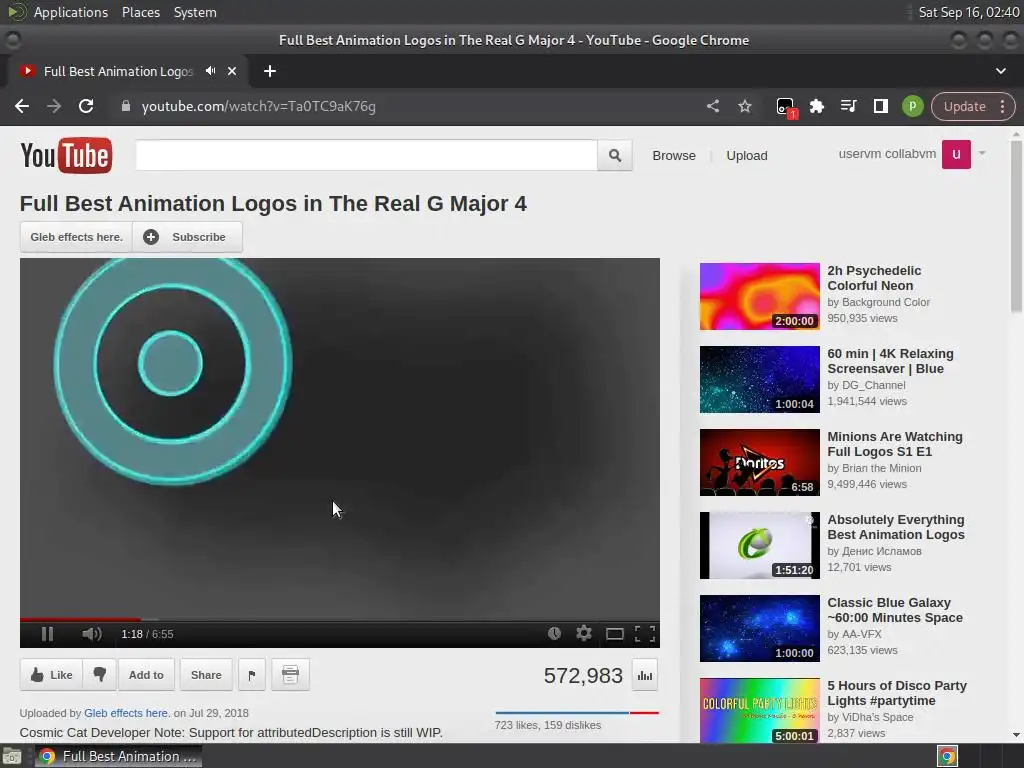Open Minions Are Watching Full Logos thumbnail
Screen dimensions: 1024x768
coord(760,462)
